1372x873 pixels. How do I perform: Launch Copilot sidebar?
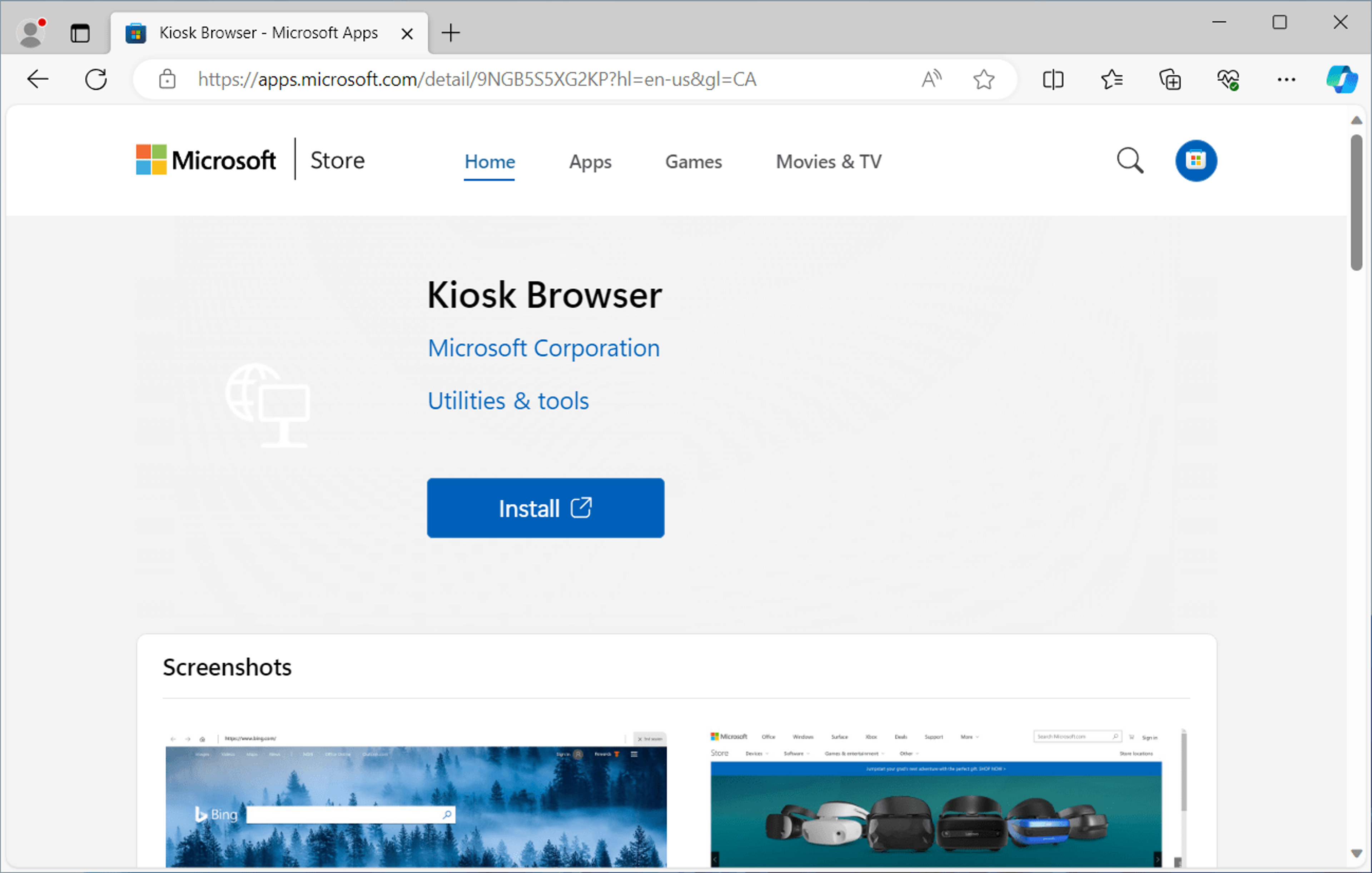(x=1342, y=79)
